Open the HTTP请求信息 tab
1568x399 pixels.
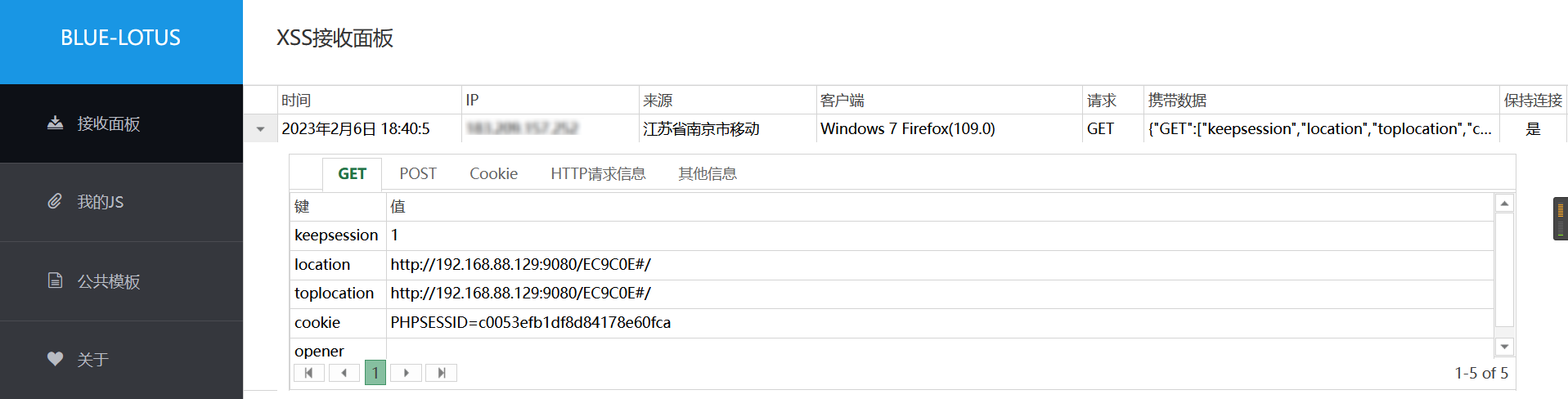tap(598, 173)
